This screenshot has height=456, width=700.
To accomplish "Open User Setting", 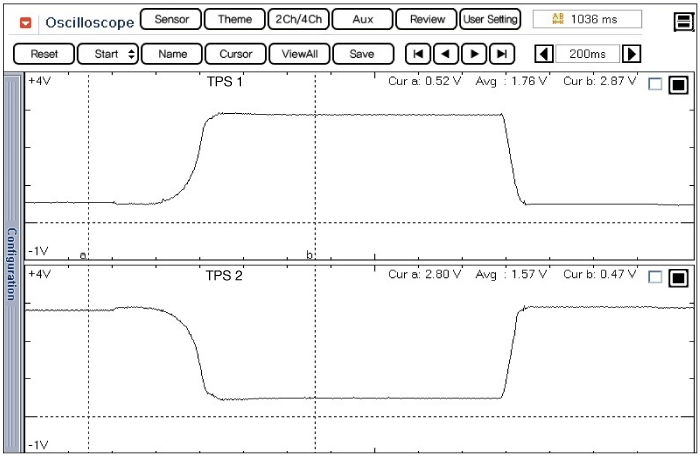I will pyautogui.click(x=490, y=20).
